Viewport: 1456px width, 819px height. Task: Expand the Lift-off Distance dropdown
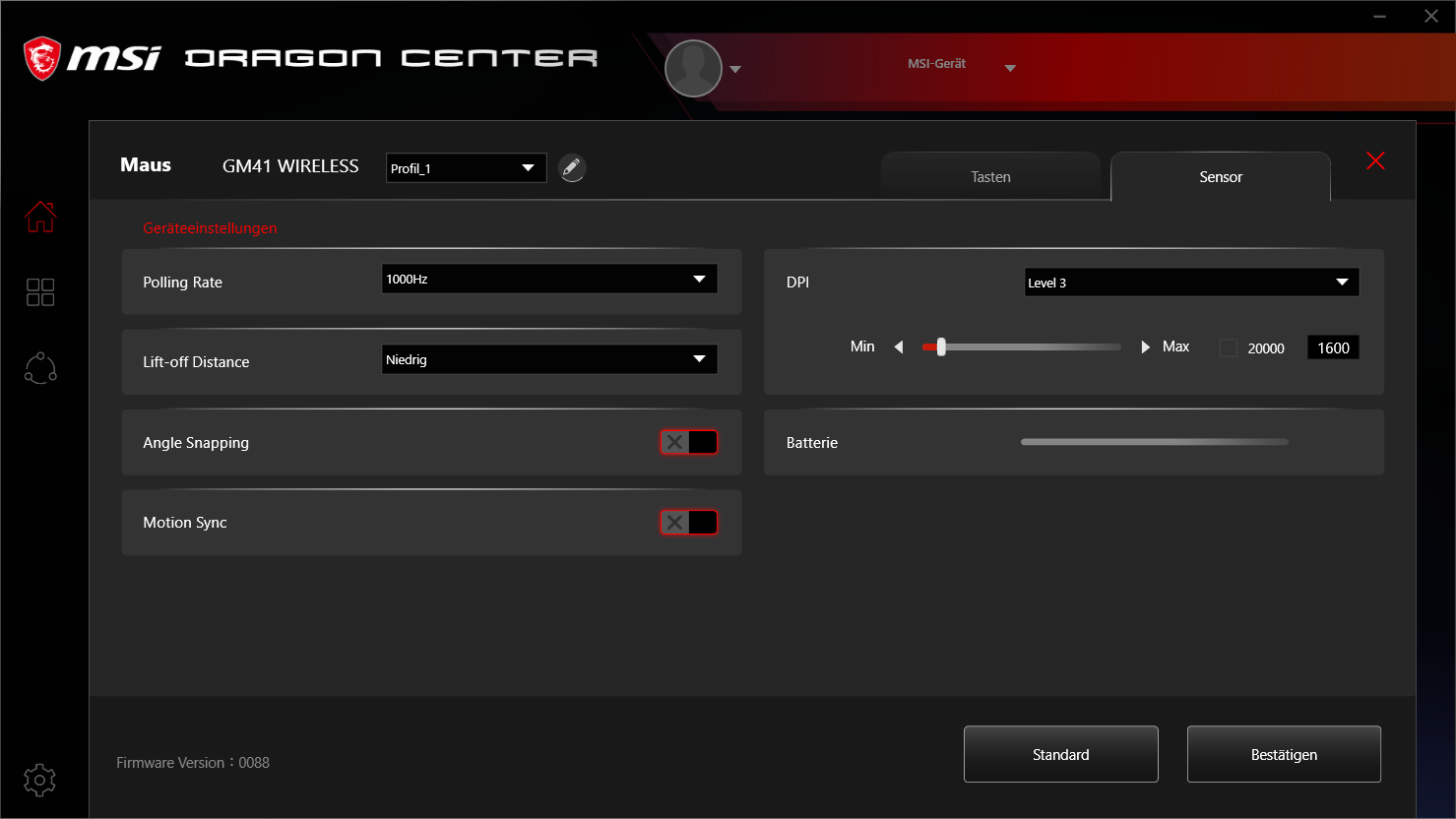pos(549,360)
